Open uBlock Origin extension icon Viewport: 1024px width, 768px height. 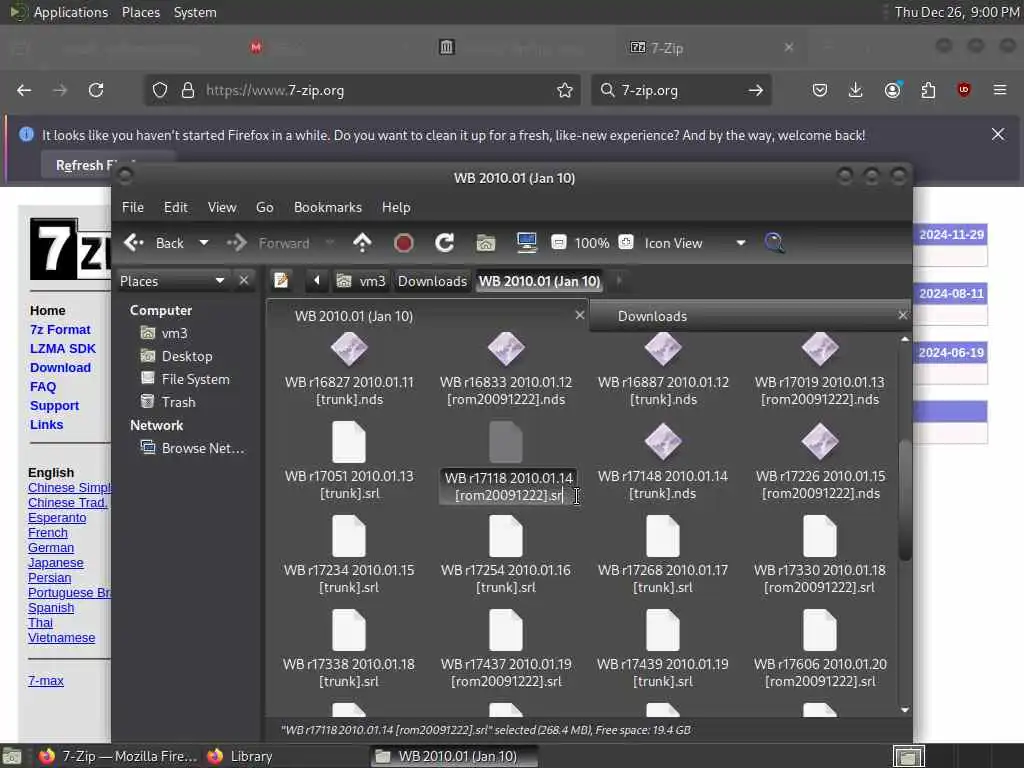(964, 90)
